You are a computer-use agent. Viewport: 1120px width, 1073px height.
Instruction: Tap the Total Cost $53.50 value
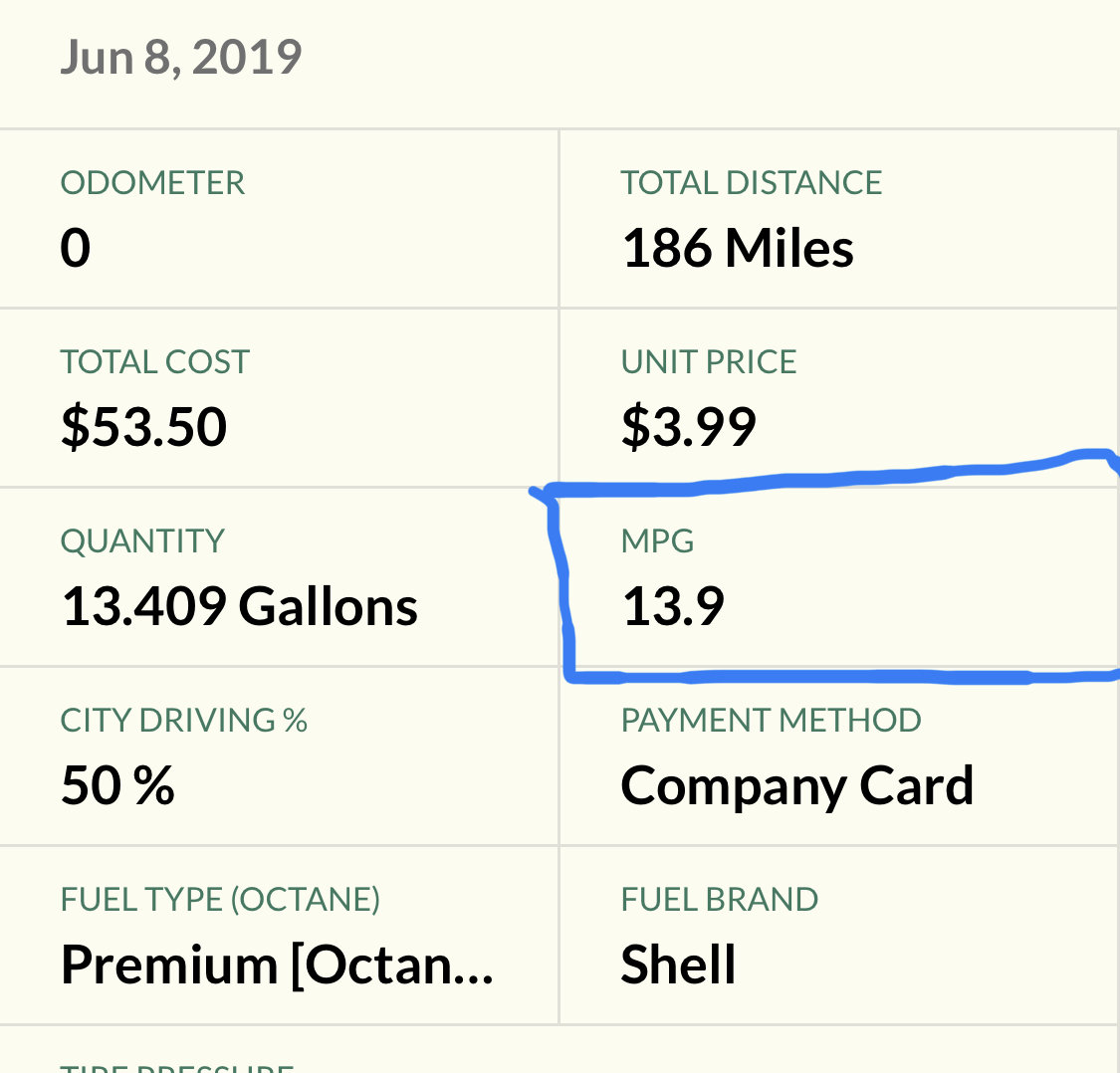pyautogui.click(x=143, y=427)
